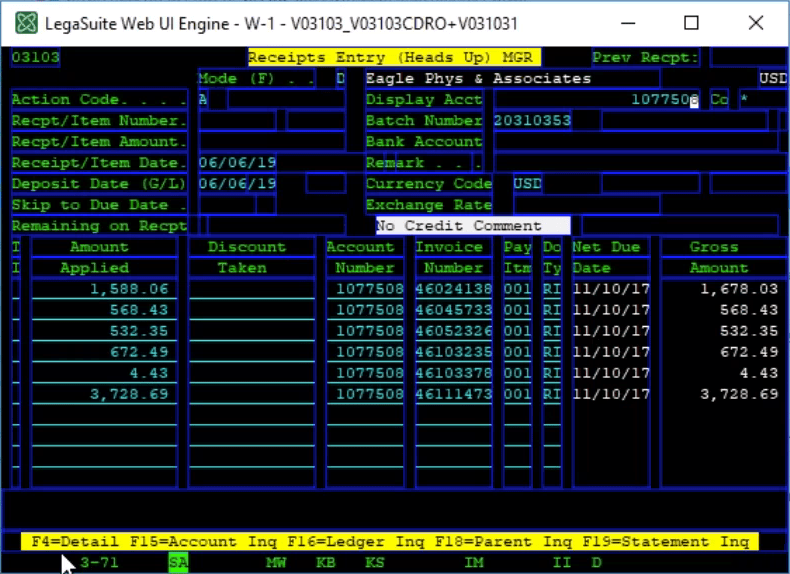Click the IM status indicator
The width and height of the screenshot is (790, 574).
(474, 562)
